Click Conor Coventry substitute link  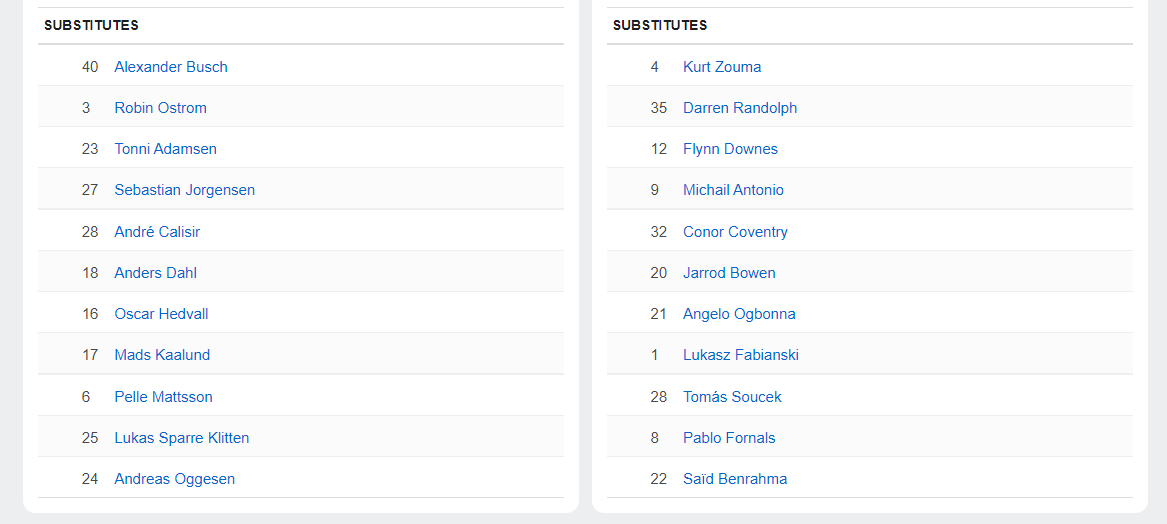(x=735, y=232)
